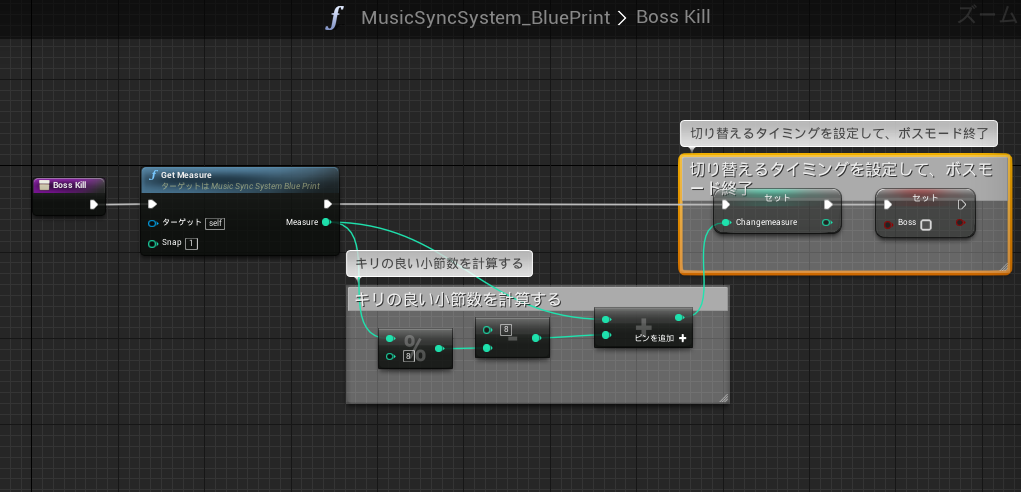Click the add node output pin
Image resolution: width=1021 pixels, height=492 pixels.
(x=680, y=318)
